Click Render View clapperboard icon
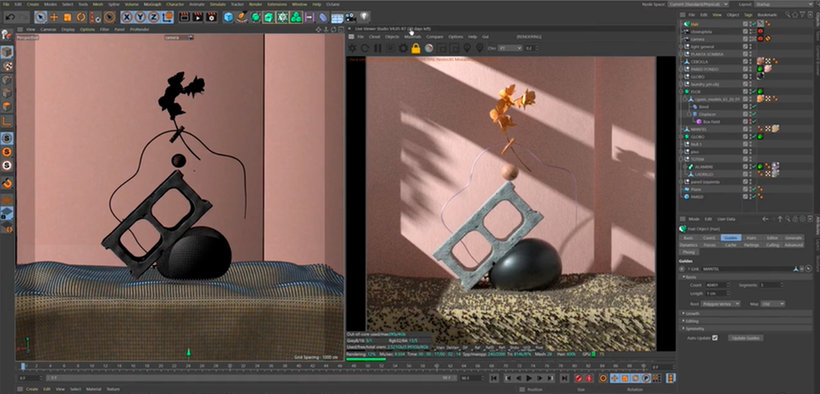The image size is (820, 394). click(184, 17)
